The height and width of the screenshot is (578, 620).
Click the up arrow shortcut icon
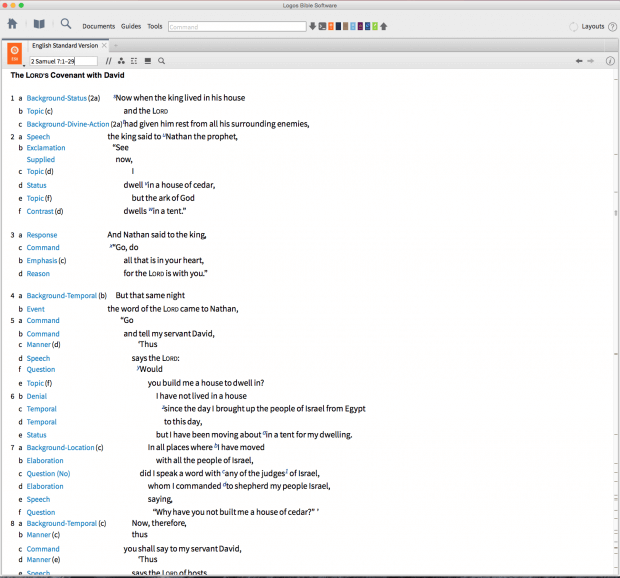click(384, 26)
